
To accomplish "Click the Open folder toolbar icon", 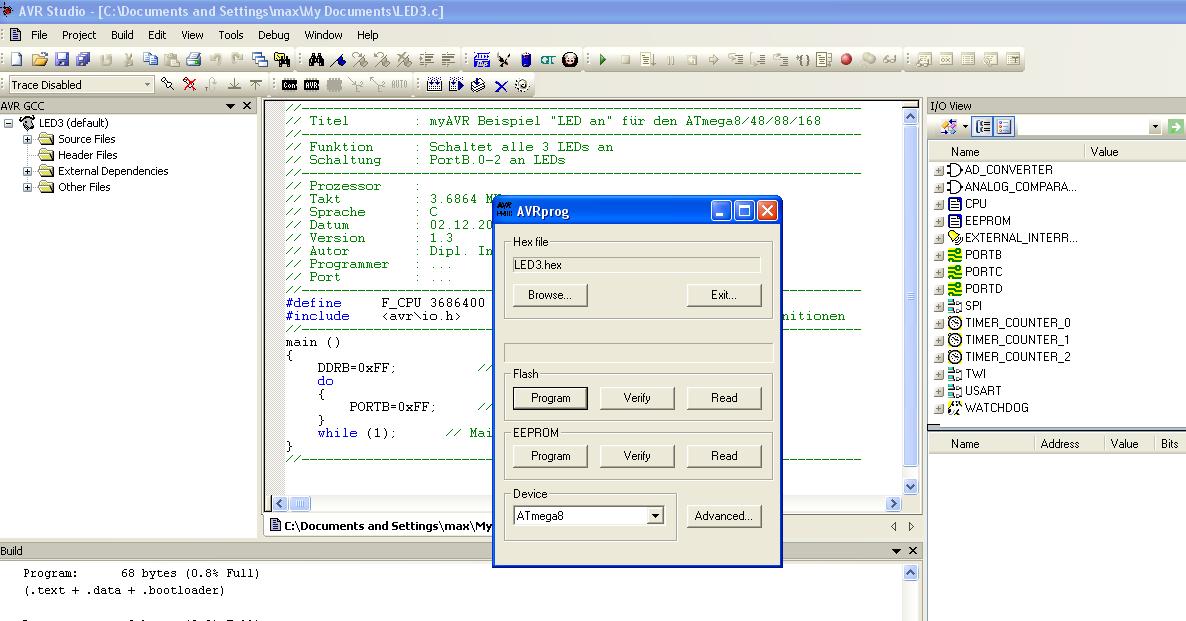I will 39,59.
